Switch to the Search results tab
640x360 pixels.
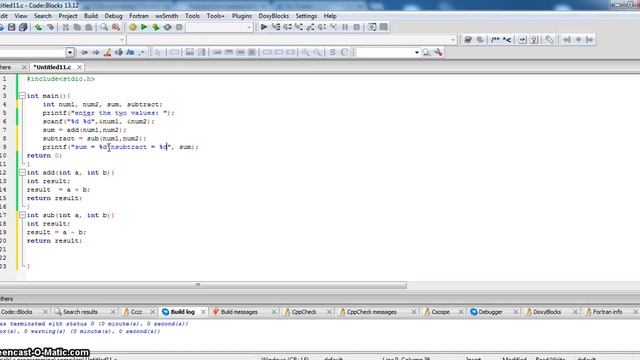pyautogui.click(x=80, y=312)
